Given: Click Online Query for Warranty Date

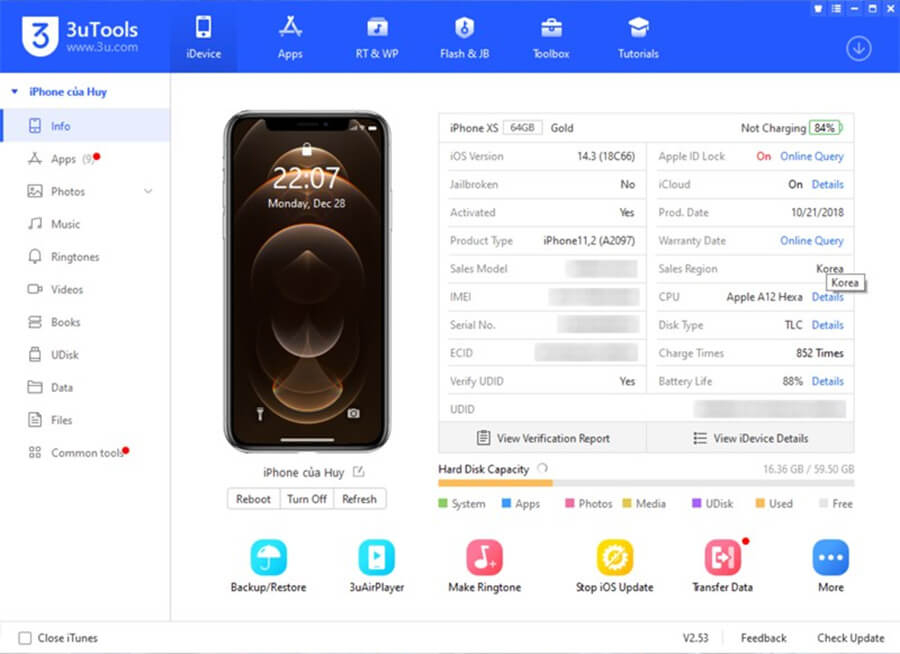Looking at the screenshot, I should pyautogui.click(x=812, y=241).
